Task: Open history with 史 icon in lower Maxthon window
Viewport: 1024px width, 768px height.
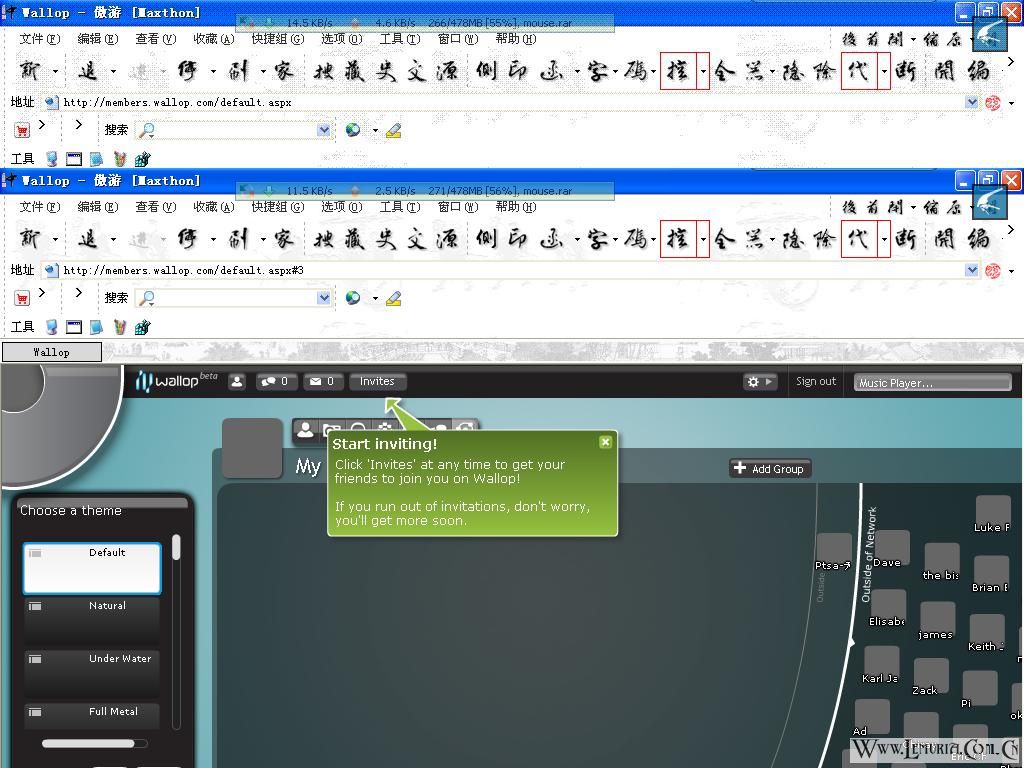Action: [x=385, y=239]
